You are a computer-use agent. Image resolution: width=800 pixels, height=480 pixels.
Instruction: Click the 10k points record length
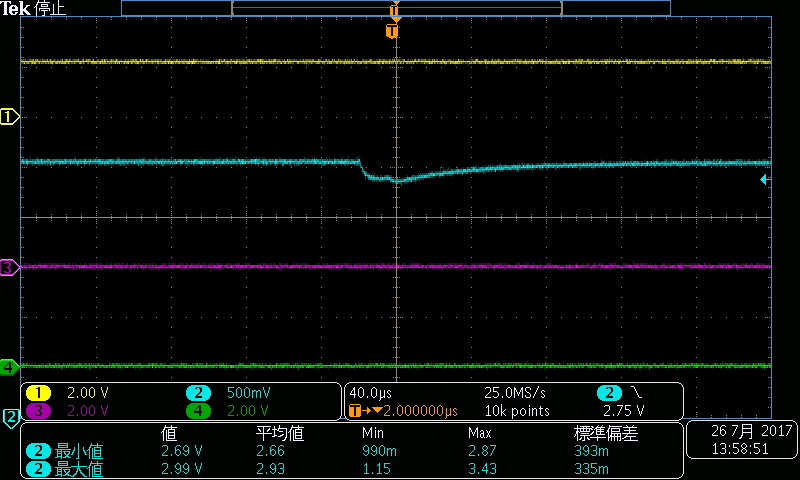tap(517, 411)
